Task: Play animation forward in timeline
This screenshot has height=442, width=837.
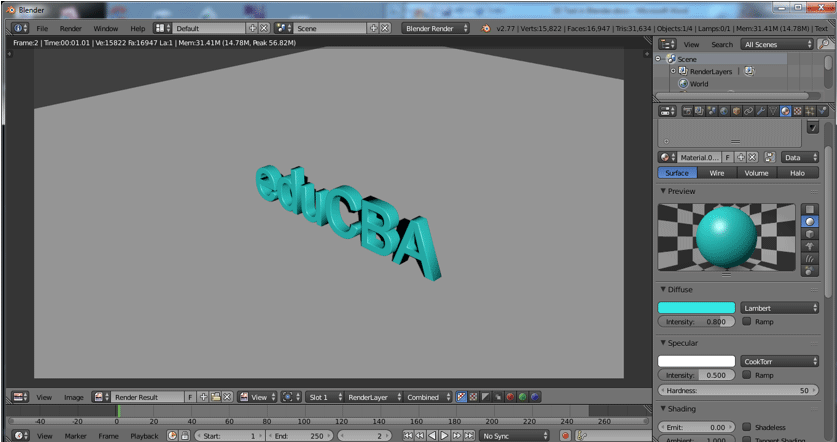Action: tap(444, 436)
